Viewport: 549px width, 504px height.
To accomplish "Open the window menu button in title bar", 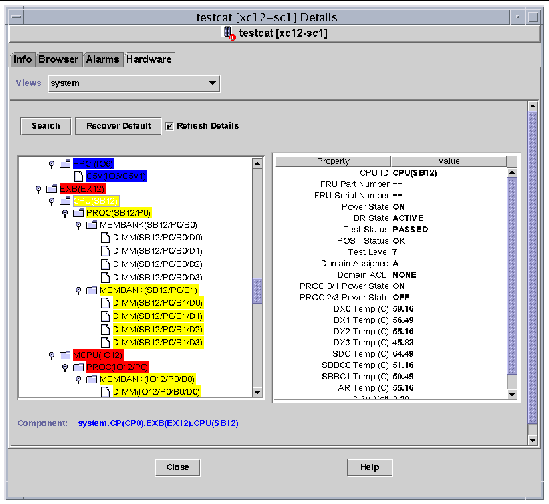I will coord(16,17).
